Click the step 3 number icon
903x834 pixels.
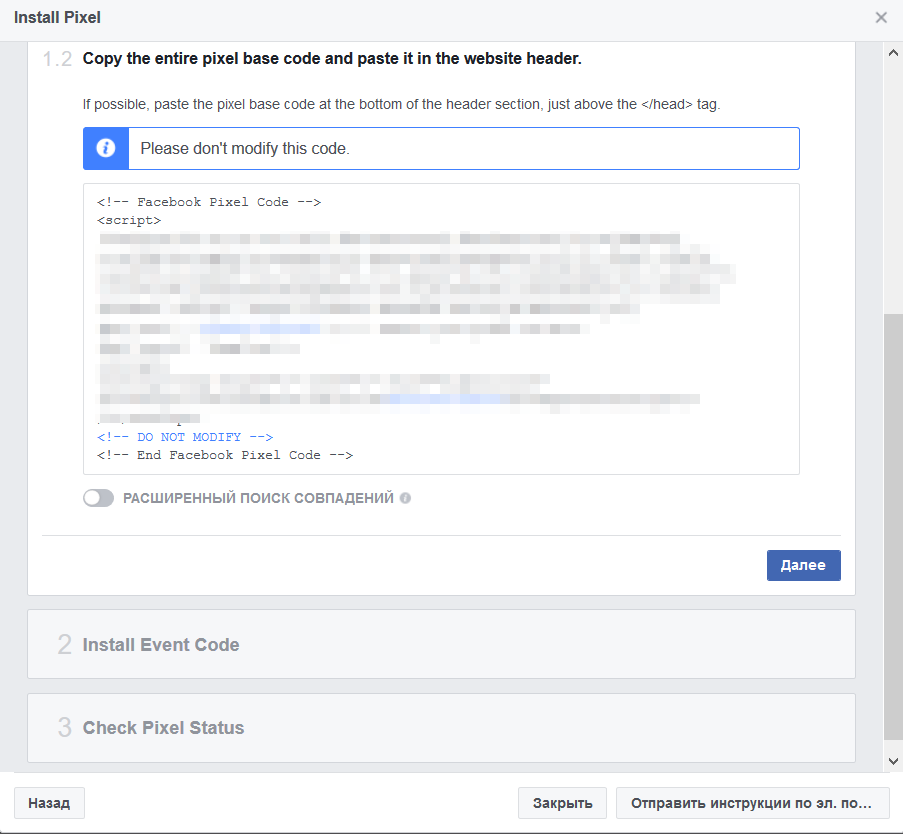click(64, 727)
